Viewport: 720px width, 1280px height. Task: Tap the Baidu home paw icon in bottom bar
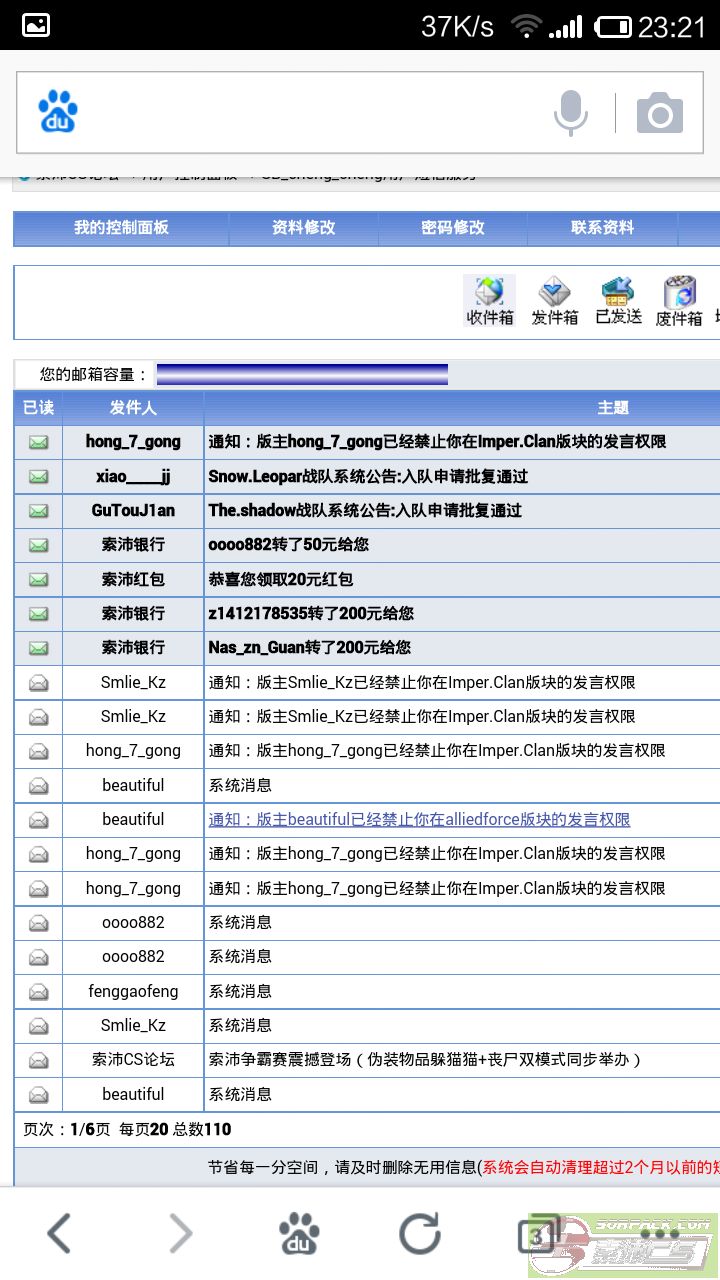point(299,1234)
